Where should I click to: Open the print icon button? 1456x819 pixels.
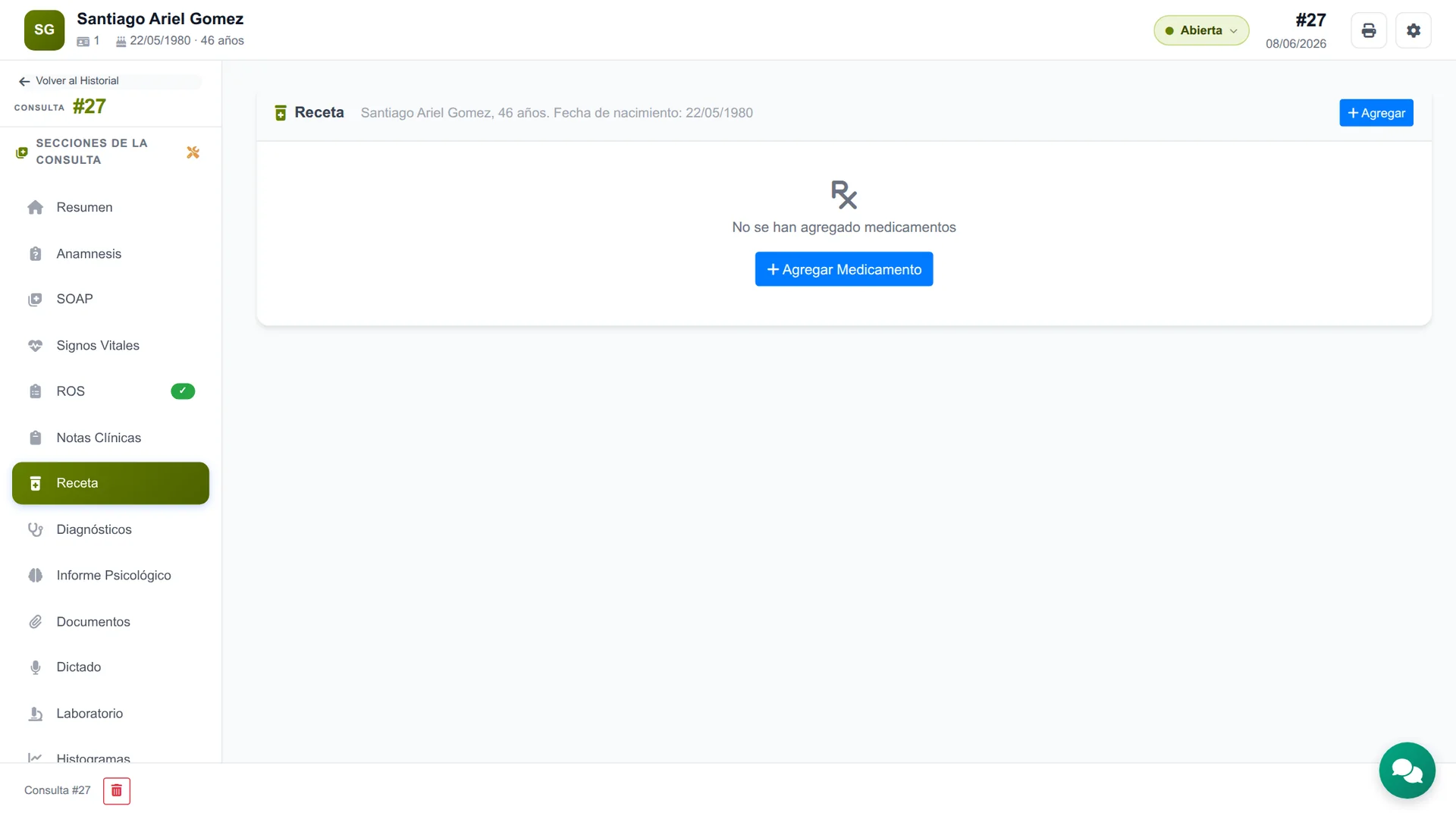point(1368,30)
